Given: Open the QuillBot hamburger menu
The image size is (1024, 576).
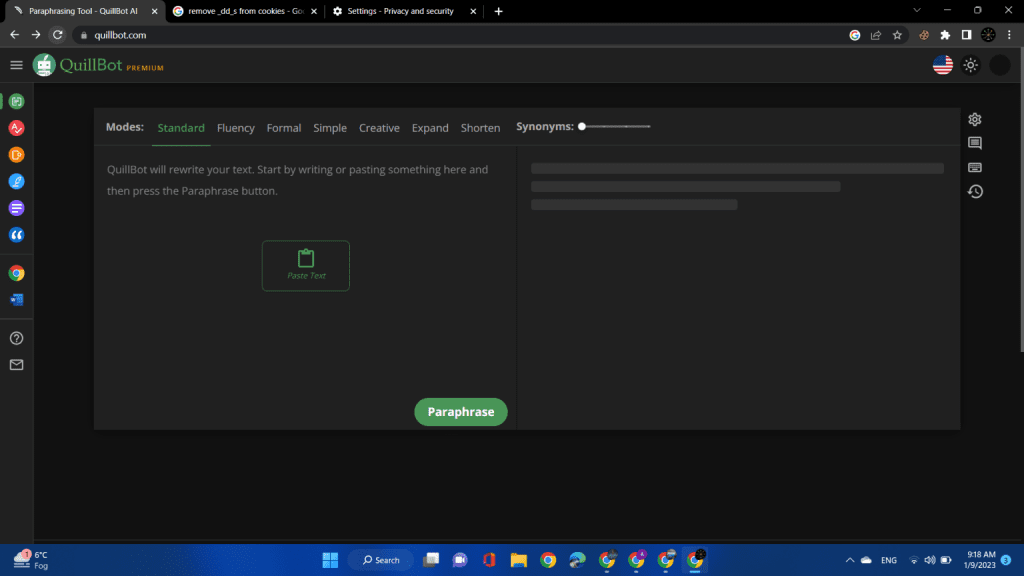Looking at the screenshot, I should tap(16, 65).
